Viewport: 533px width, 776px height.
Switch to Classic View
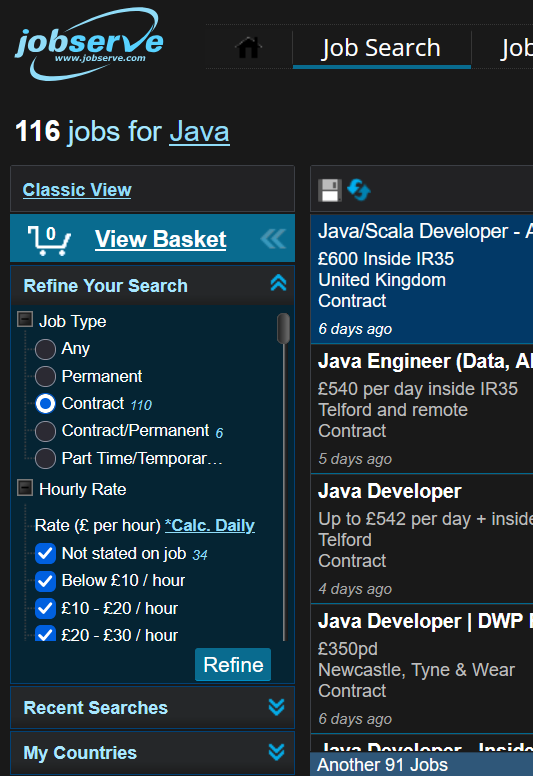tap(77, 190)
